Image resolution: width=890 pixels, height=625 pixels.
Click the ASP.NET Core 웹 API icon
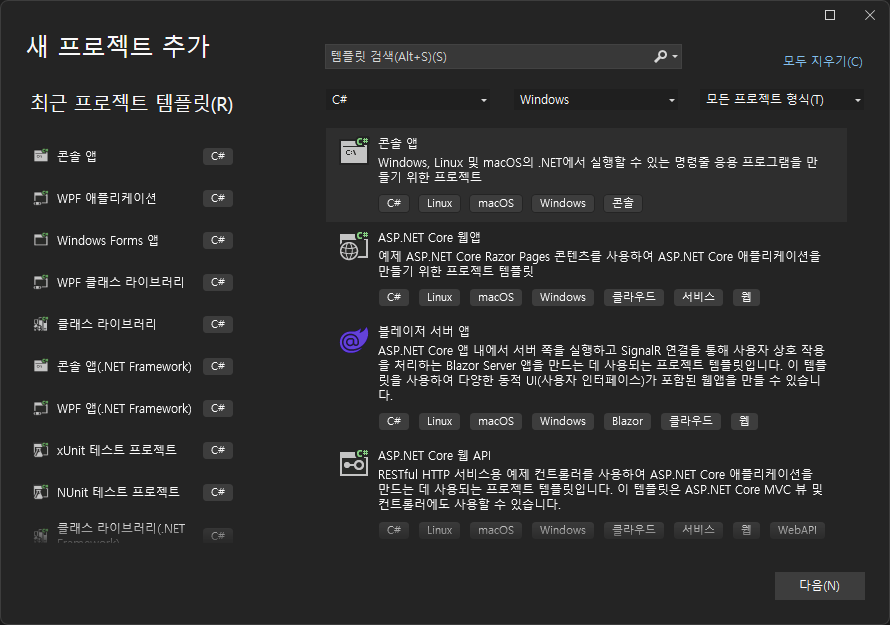click(354, 463)
